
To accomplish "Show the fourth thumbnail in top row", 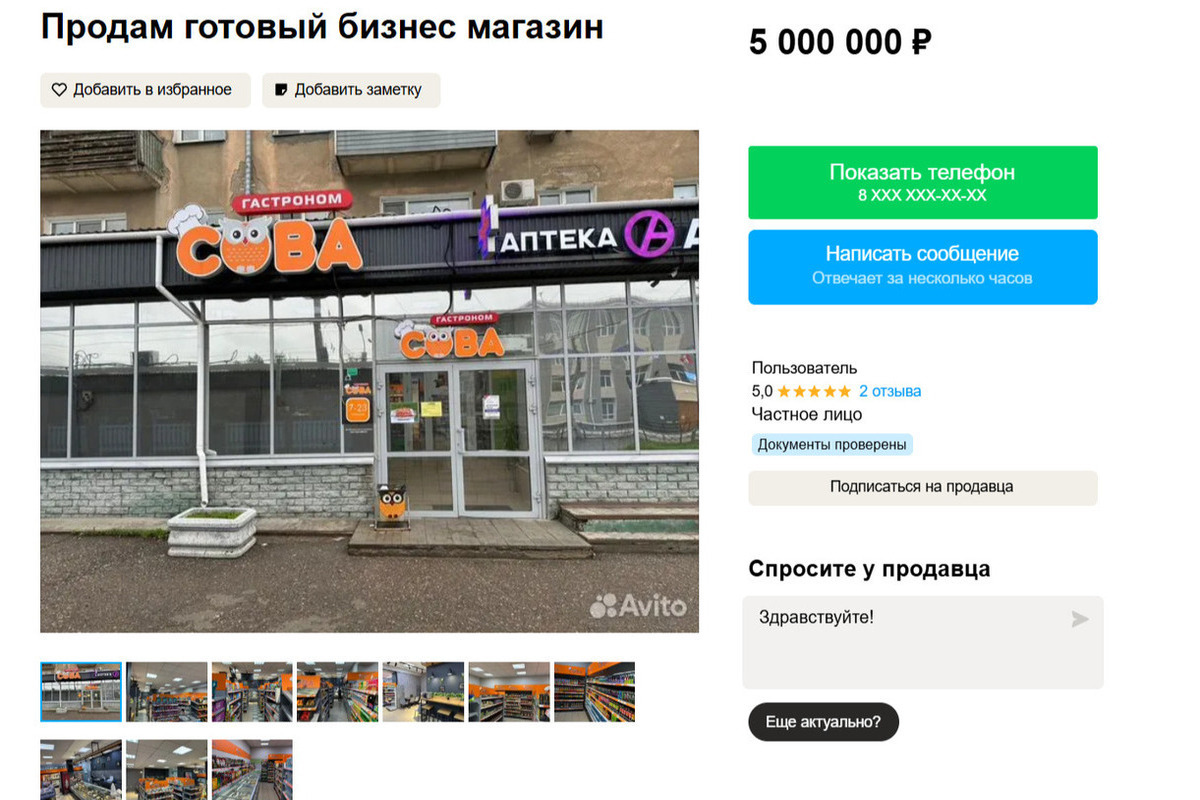I will pyautogui.click(x=338, y=692).
